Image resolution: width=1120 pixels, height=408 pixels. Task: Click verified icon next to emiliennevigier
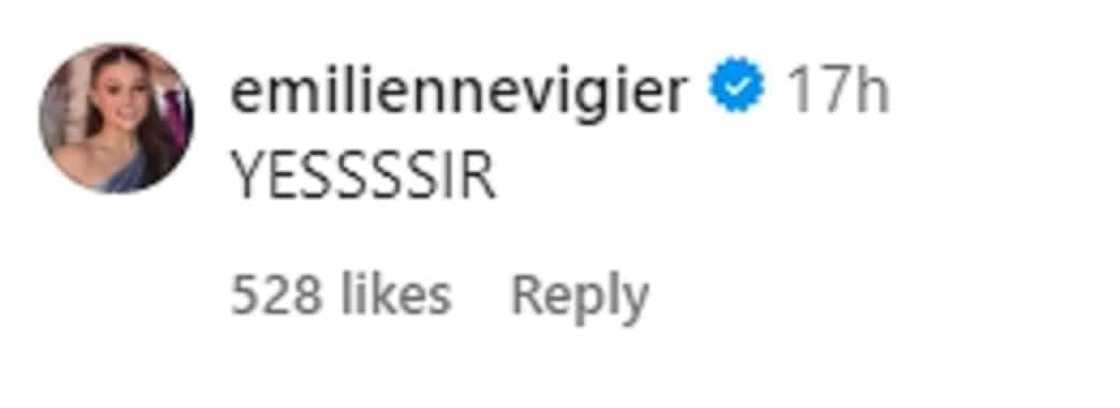pos(736,85)
